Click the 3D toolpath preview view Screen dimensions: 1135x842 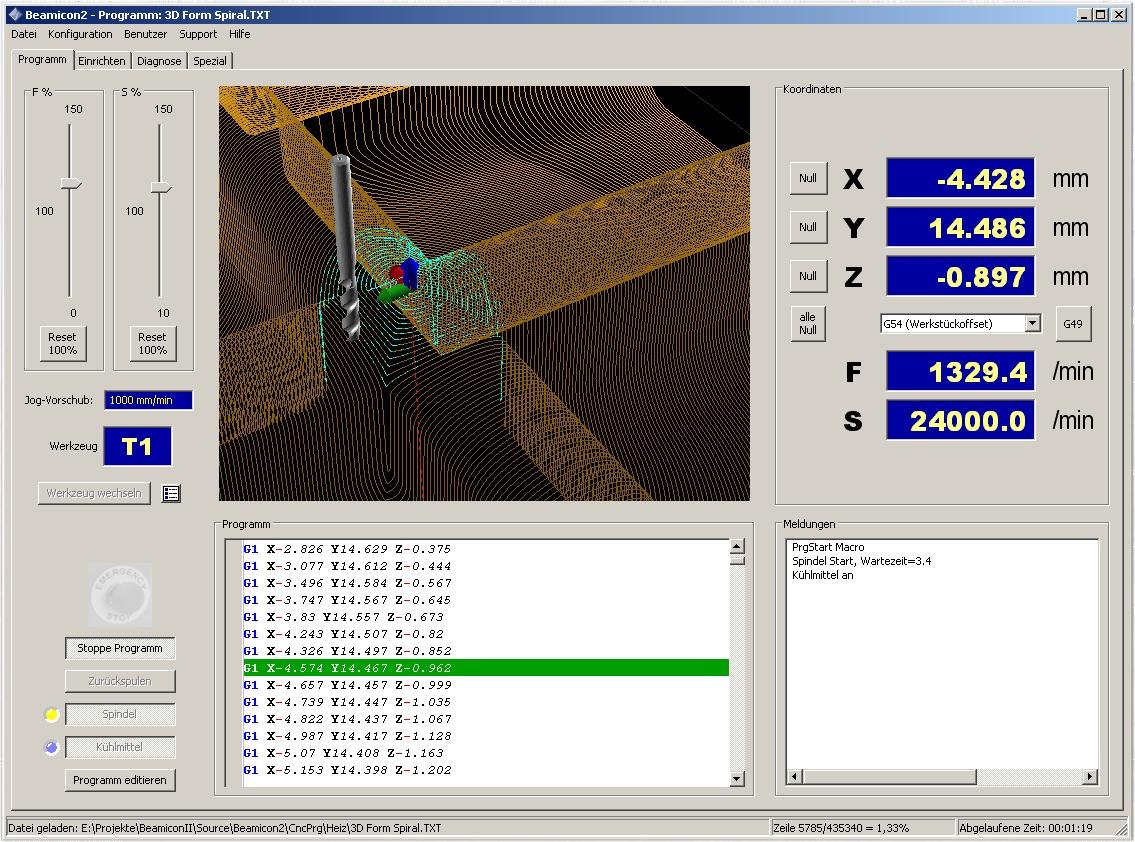coord(484,293)
